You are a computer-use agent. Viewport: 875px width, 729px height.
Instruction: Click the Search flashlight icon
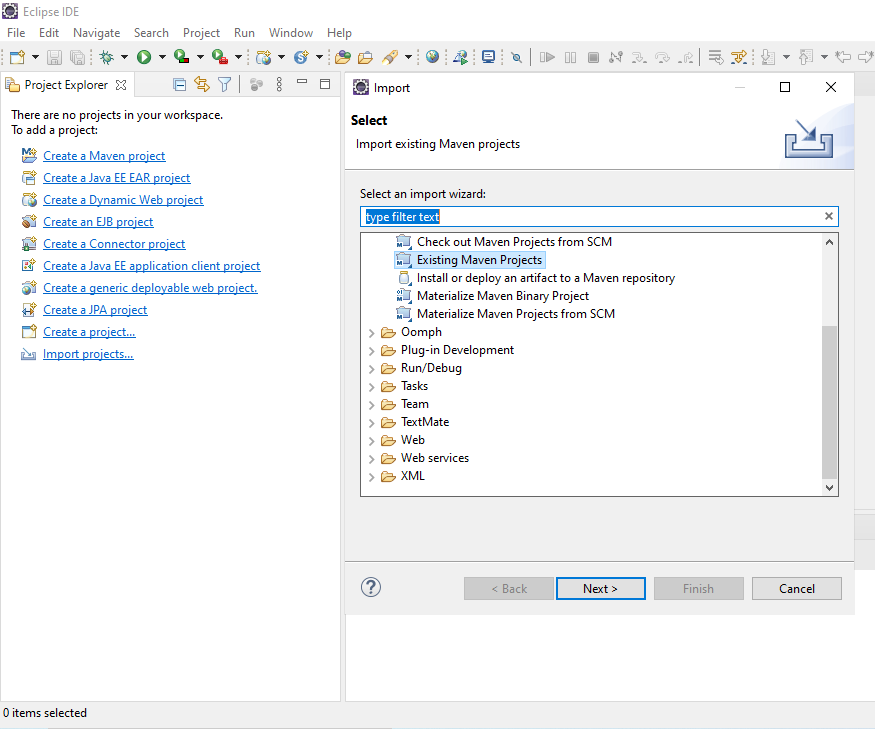[x=390, y=57]
